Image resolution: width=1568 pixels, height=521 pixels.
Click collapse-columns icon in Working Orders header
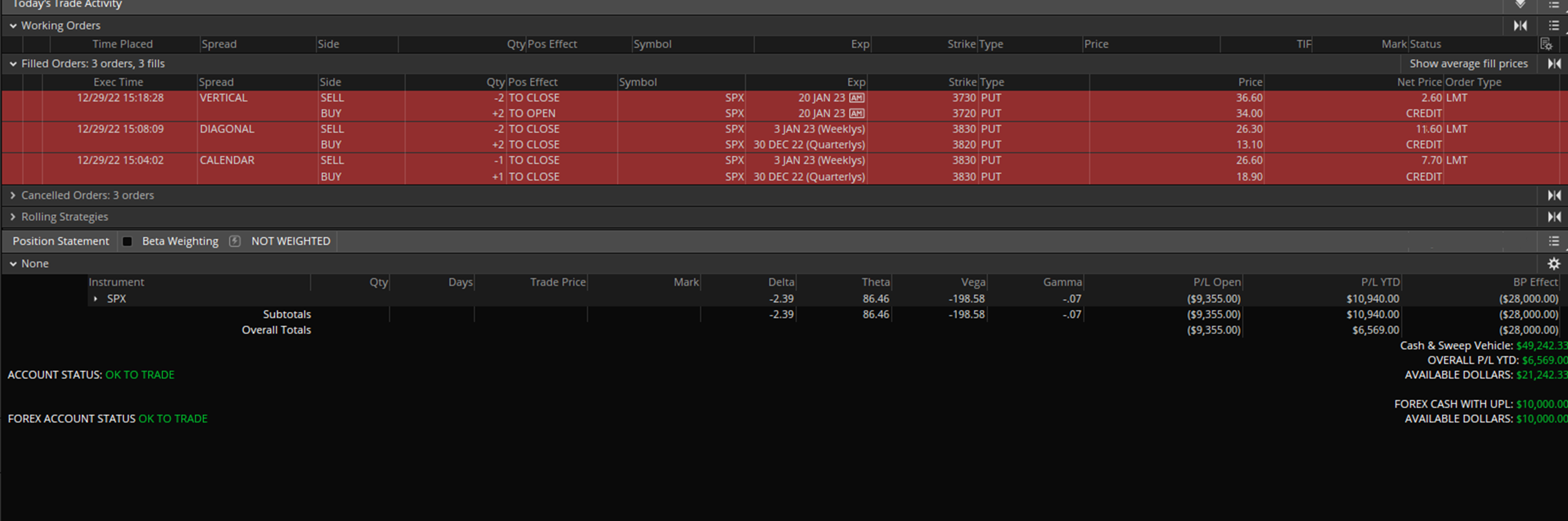tap(1521, 26)
